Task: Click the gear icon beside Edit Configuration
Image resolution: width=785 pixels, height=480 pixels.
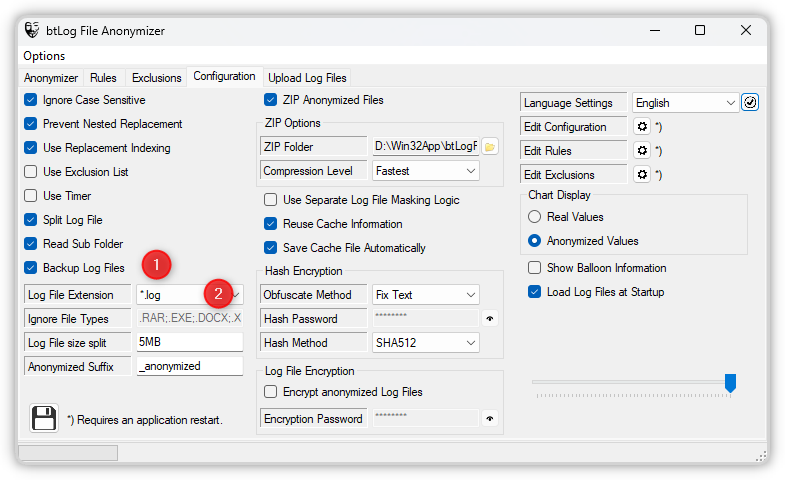Action: coord(643,127)
